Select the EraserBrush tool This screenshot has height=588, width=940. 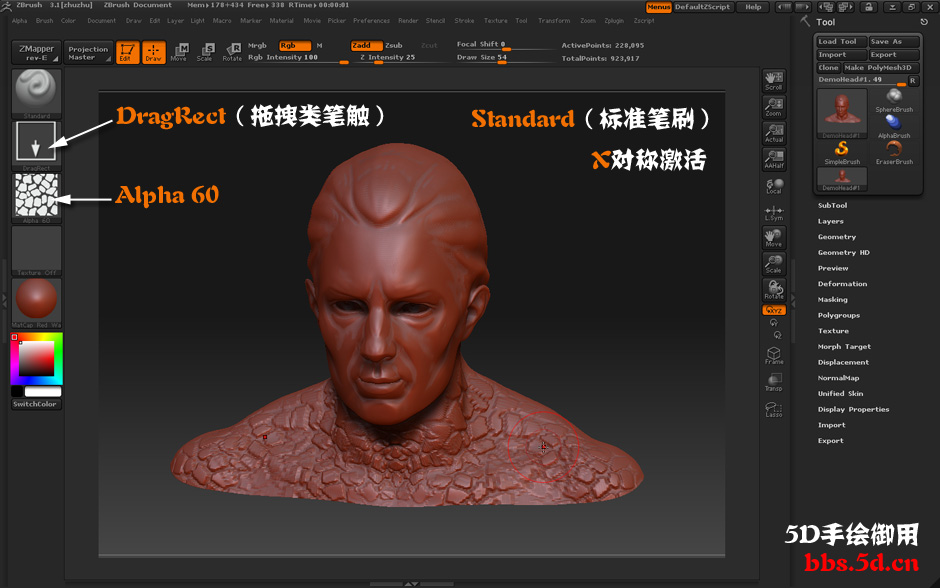894,153
